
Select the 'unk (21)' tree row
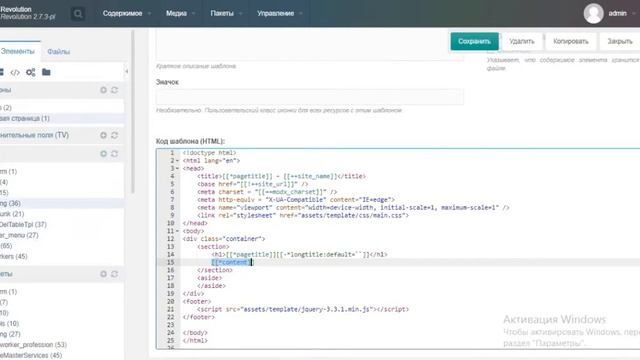pyautogui.click(x=62, y=214)
